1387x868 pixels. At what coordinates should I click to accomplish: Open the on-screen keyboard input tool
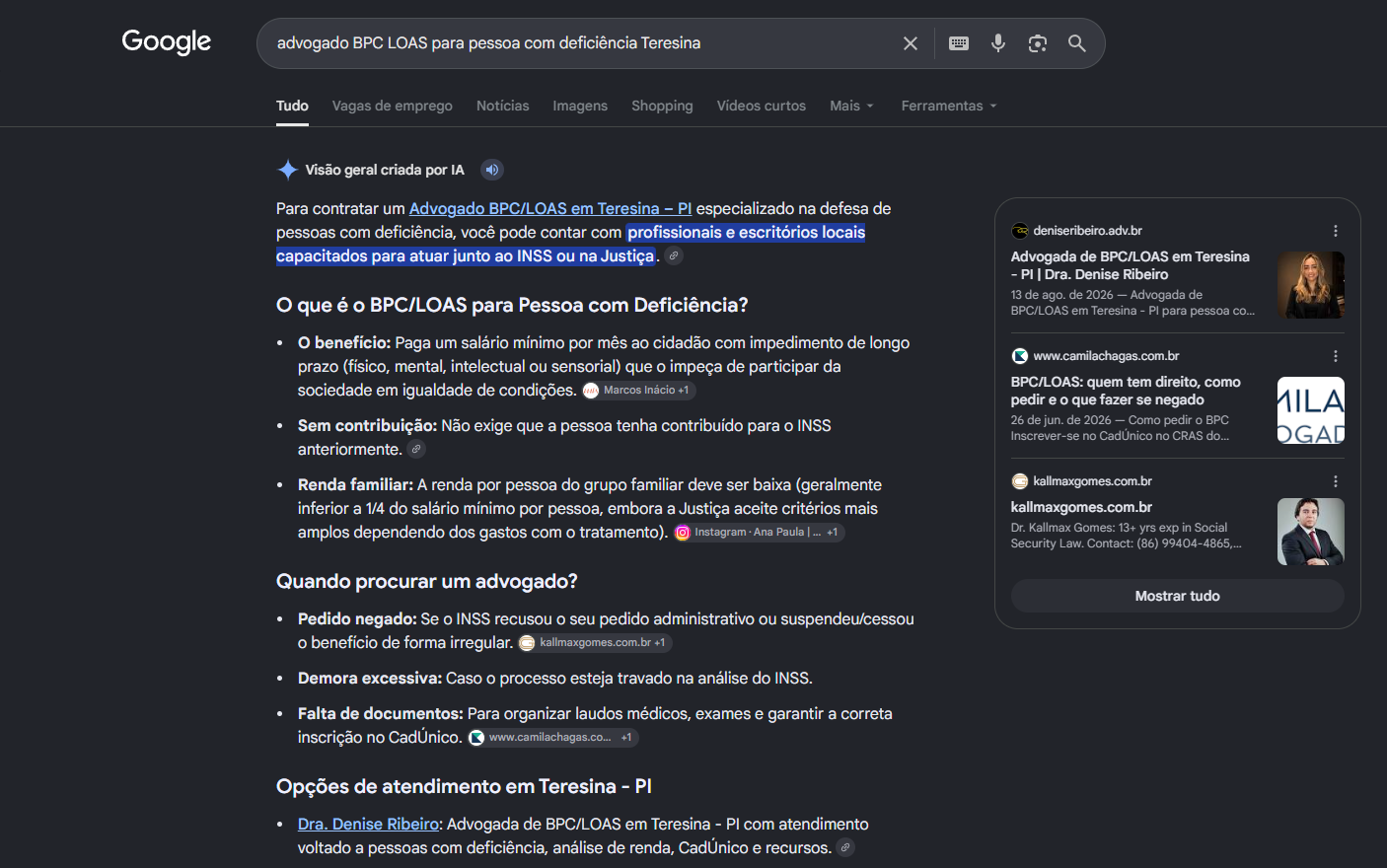[959, 43]
